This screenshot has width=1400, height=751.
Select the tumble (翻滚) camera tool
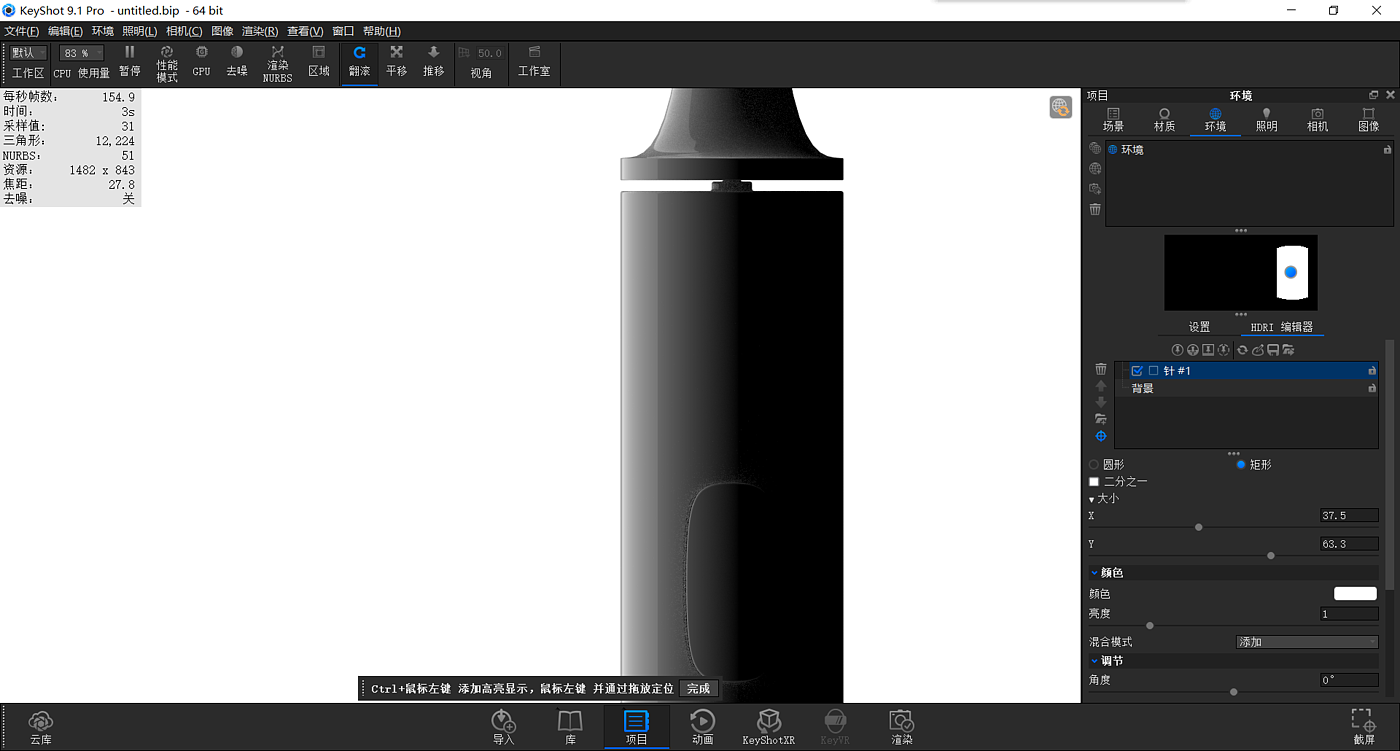359,62
